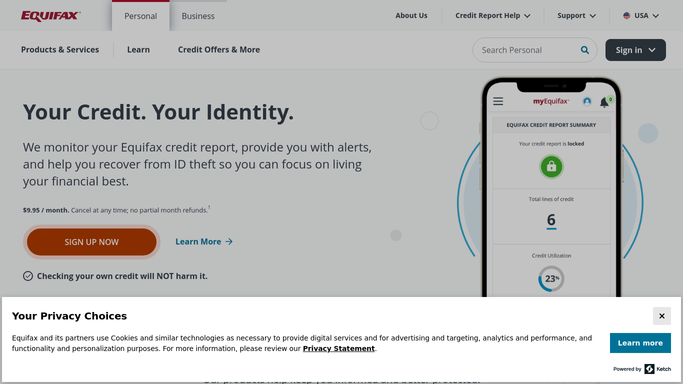Switch to the Personal tab
This screenshot has height=384, width=683.
(140, 16)
